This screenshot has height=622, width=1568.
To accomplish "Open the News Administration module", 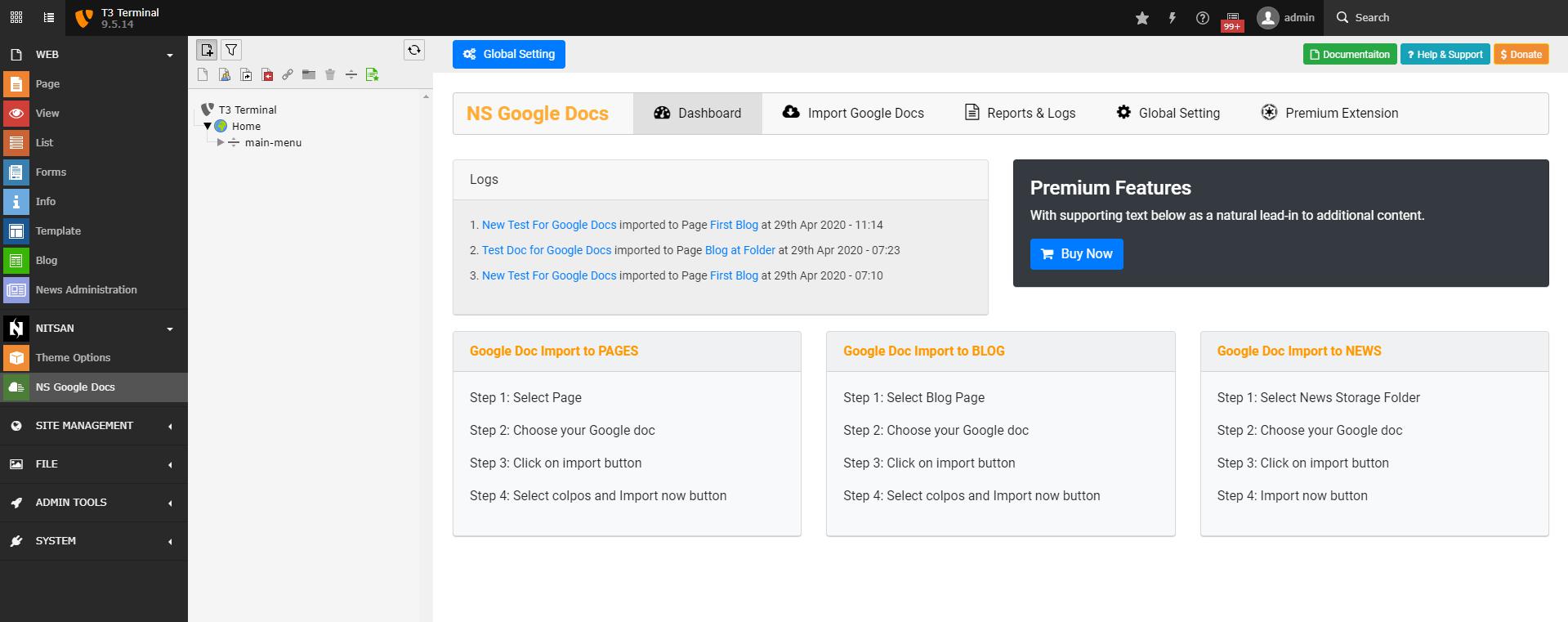I will pyautogui.click(x=86, y=289).
